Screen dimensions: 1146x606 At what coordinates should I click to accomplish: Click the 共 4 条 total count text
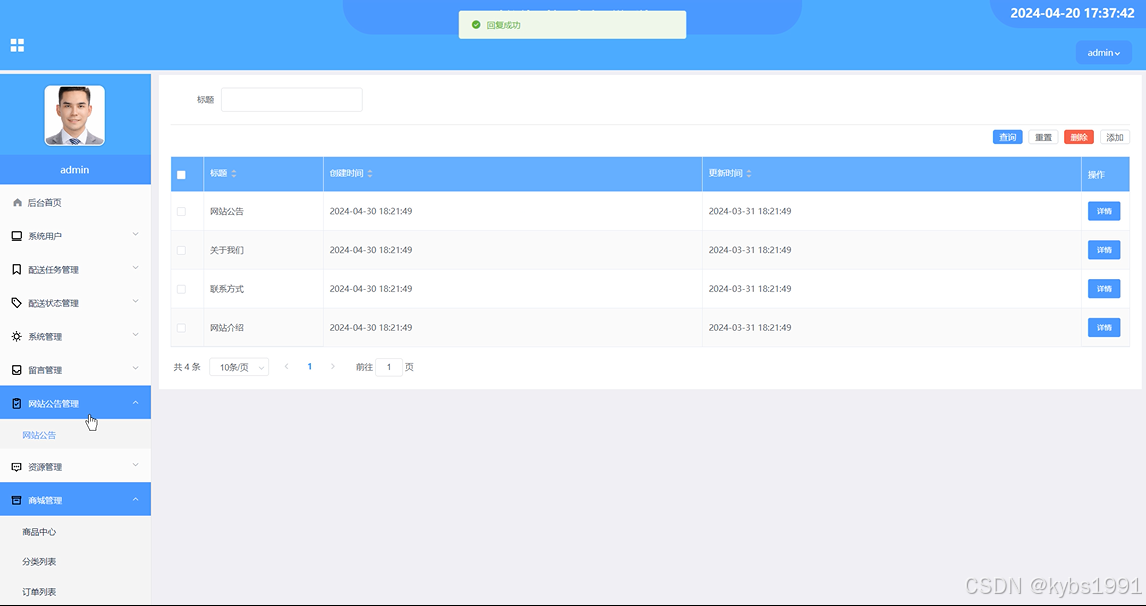[x=187, y=367]
